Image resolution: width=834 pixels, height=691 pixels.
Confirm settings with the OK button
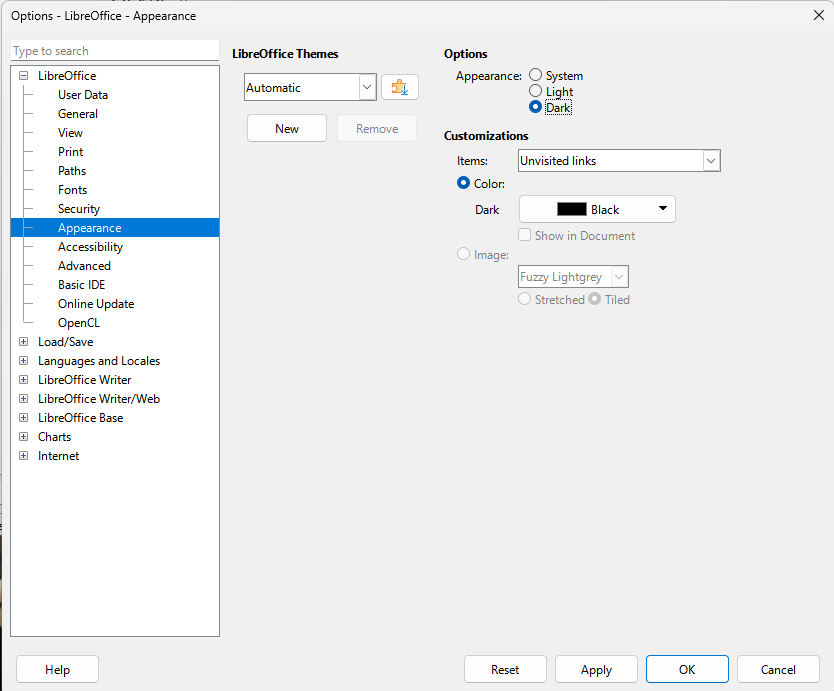click(687, 669)
